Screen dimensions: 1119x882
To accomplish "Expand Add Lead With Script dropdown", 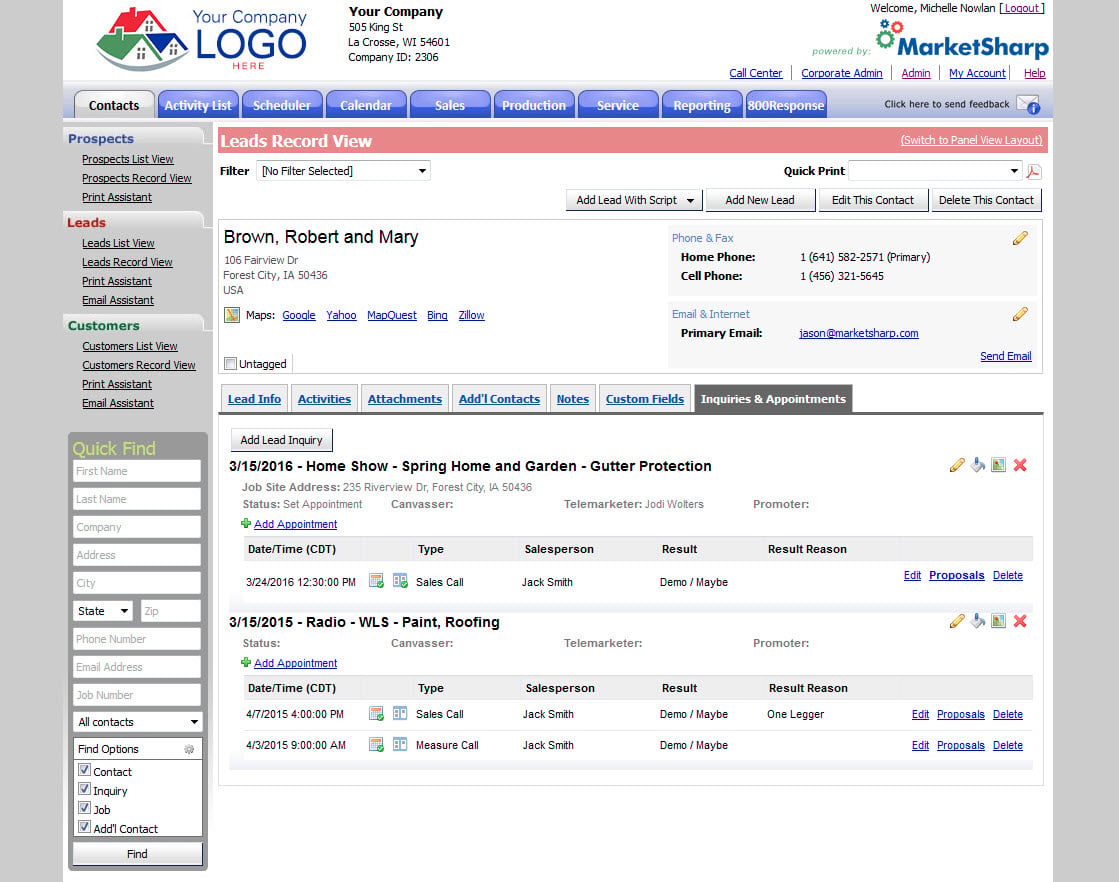I will (690, 201).
